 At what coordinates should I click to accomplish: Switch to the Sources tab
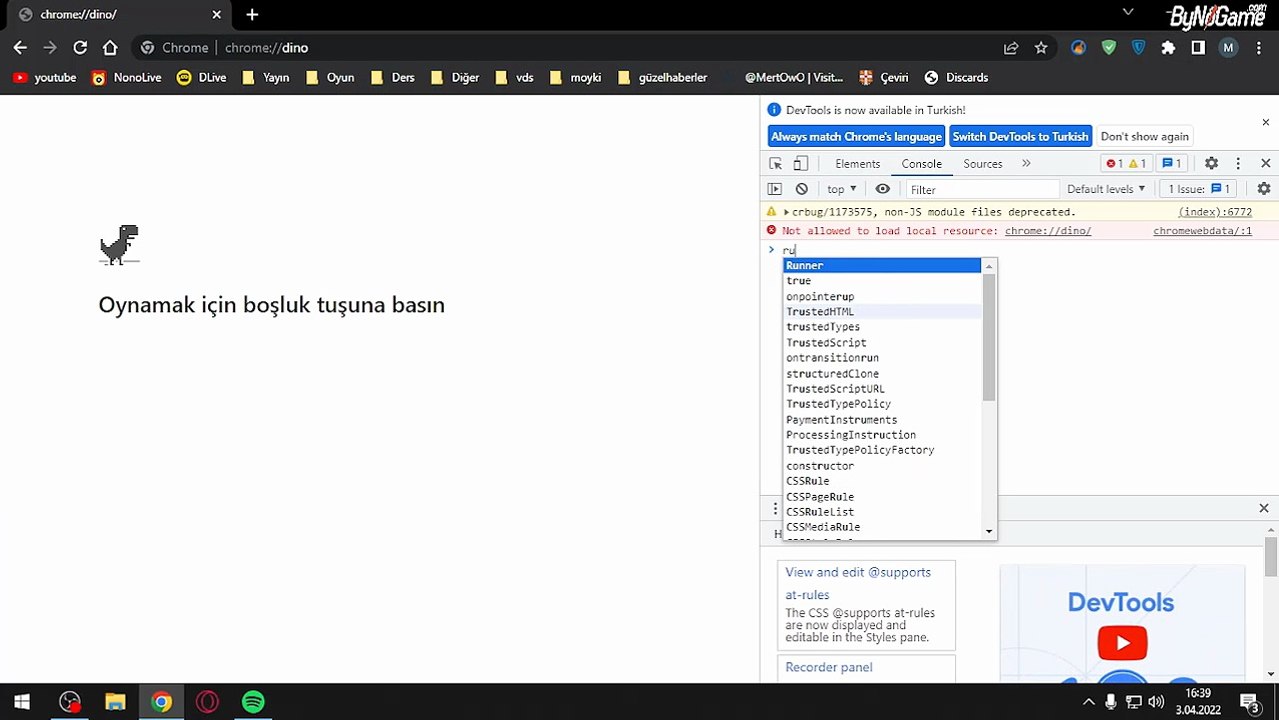(982, 163)
